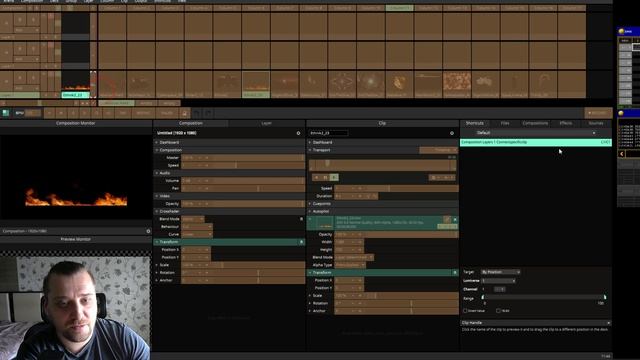
Task: Adjust the clip Speed slider
Action: click(x=396, y=189)
